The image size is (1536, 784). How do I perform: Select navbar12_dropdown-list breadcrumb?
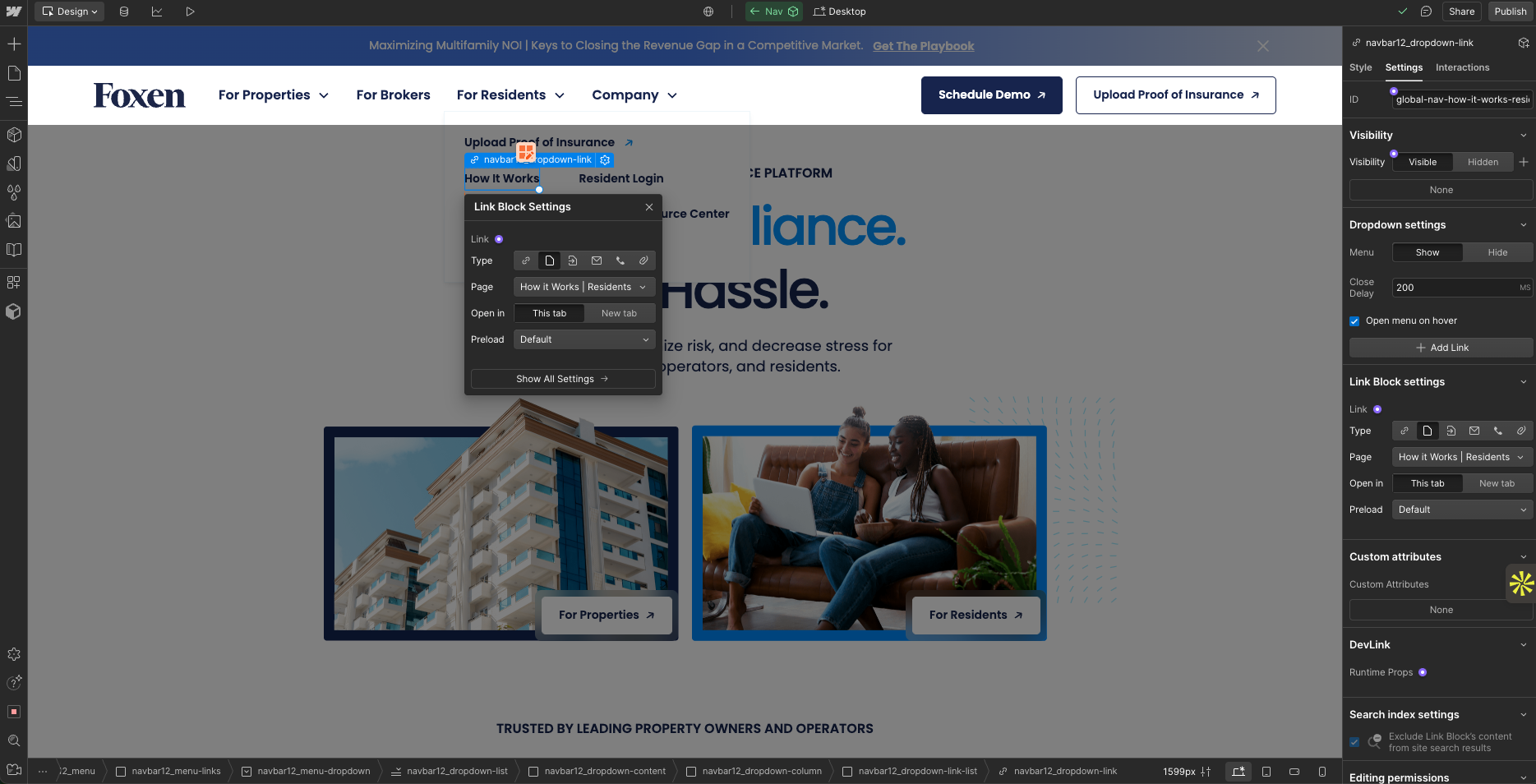click(x=450, y=772)
